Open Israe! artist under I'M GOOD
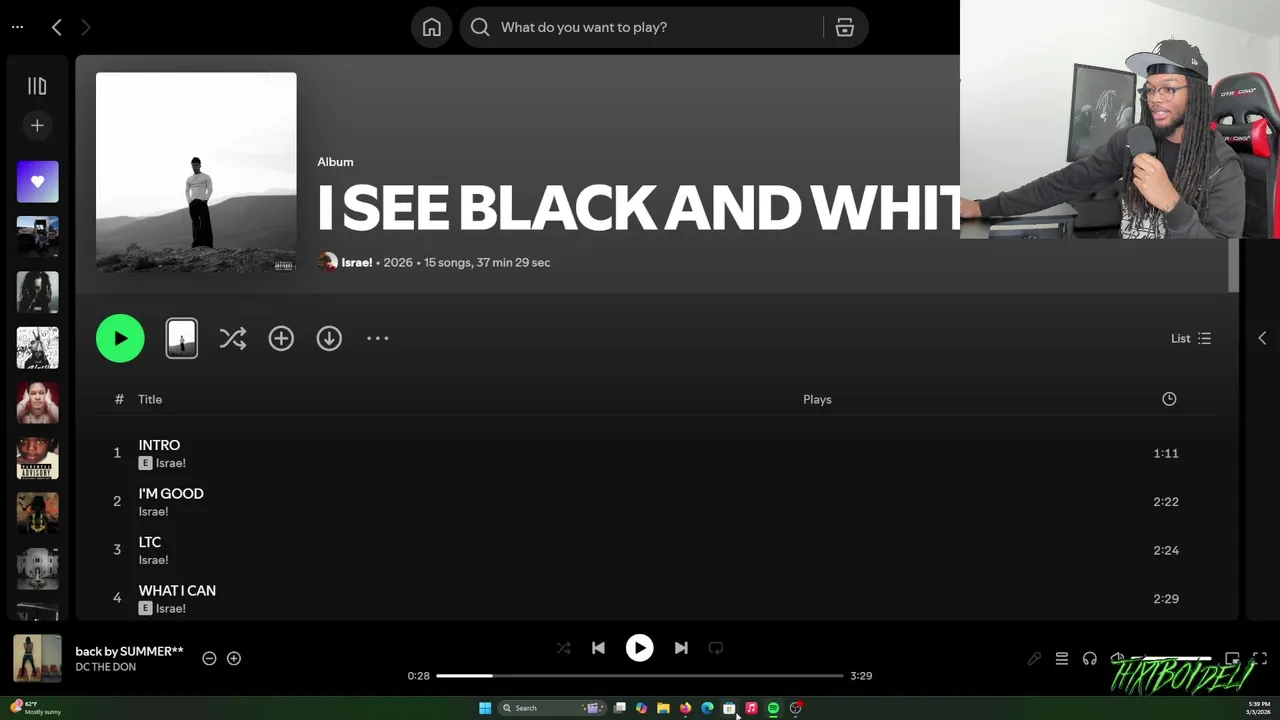The image size is (1280, 720). pos(153,511)
